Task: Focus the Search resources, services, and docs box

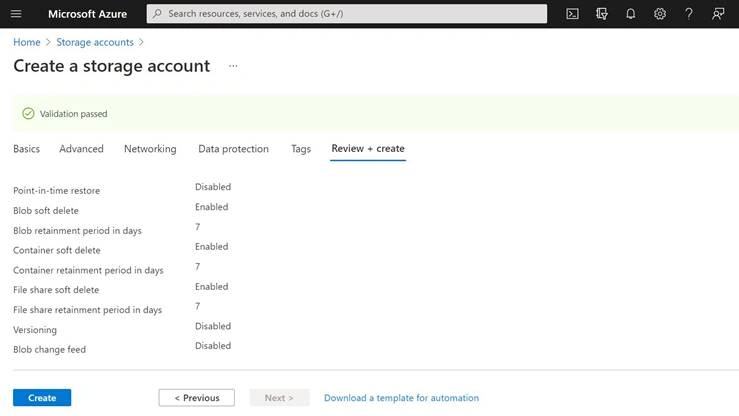Action: pos(347,14)
